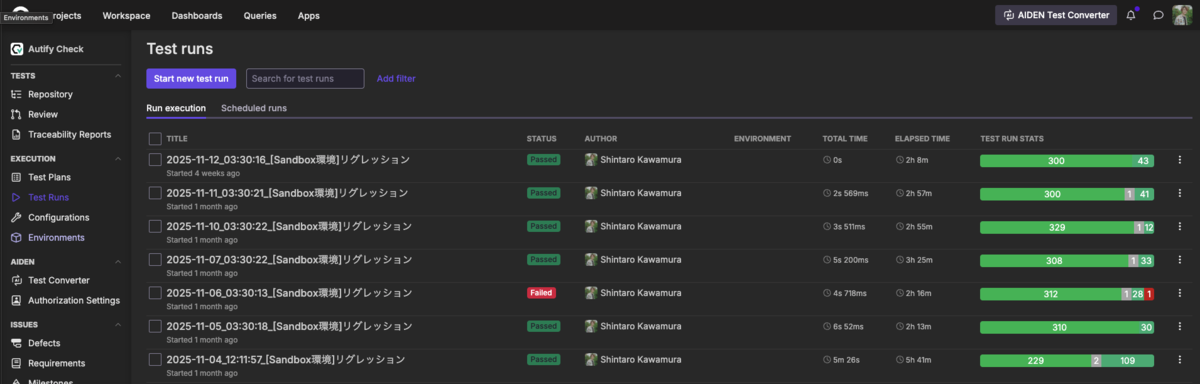The width and height of the screenshot is (1200, 384).
Task: Check the box for 2025-11-11_03:30:21 run
Action: tap(155, 192)
